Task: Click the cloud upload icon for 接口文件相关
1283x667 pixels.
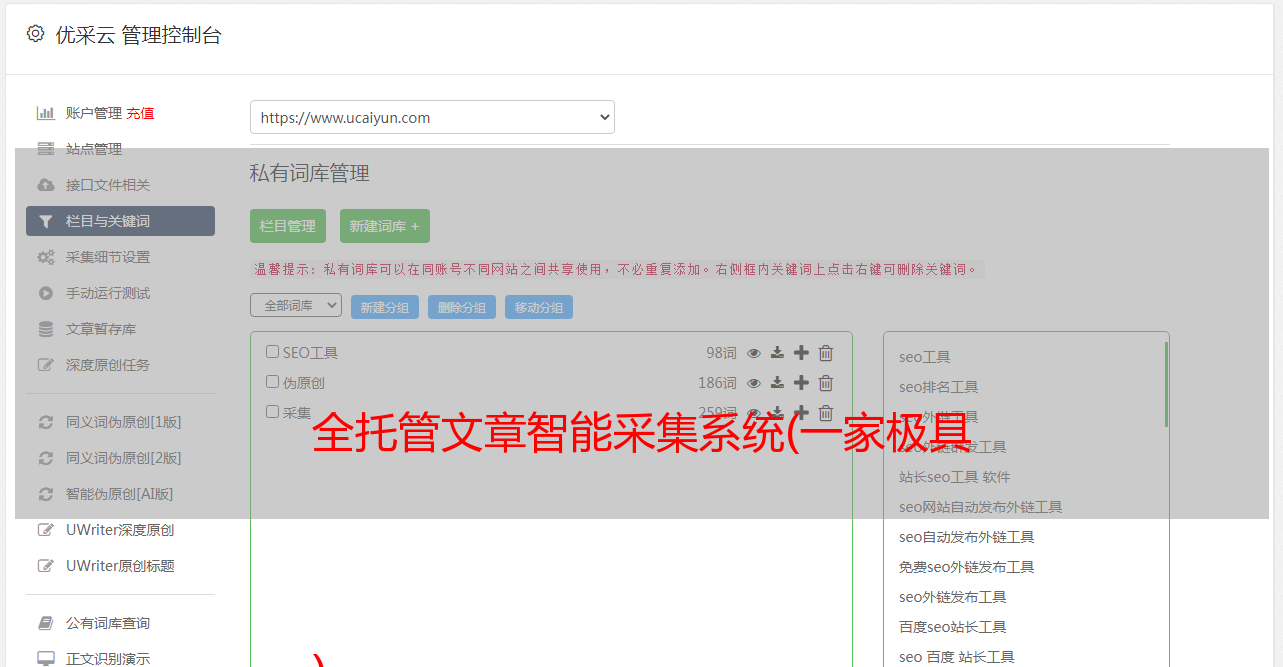Action: (45, 185)
